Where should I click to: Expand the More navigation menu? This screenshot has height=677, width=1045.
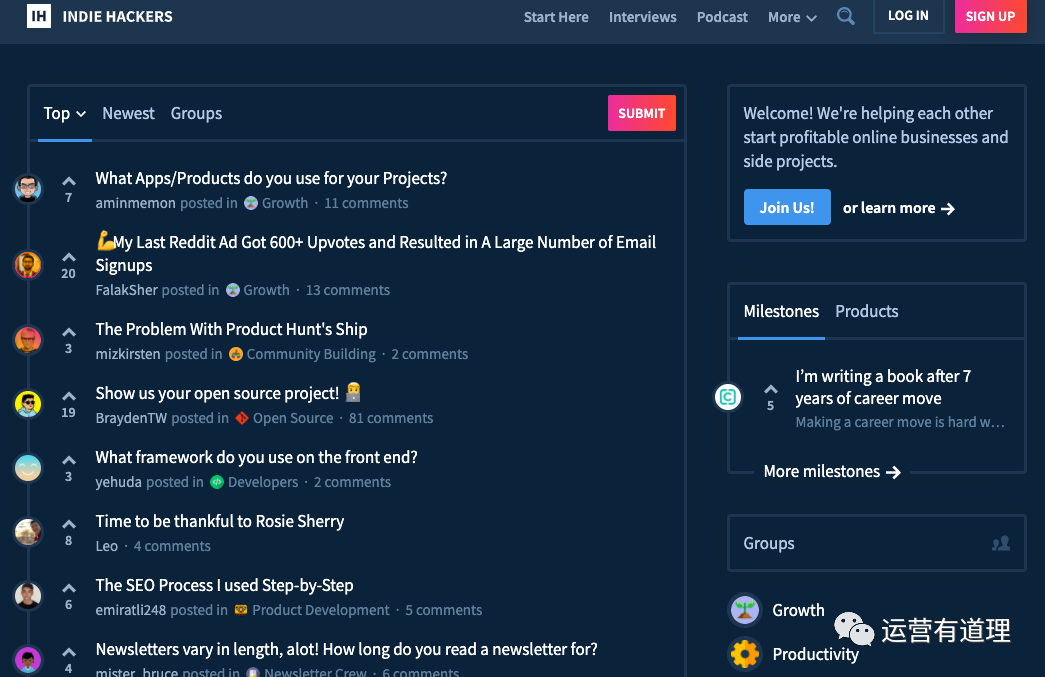[x=792, y=17]
